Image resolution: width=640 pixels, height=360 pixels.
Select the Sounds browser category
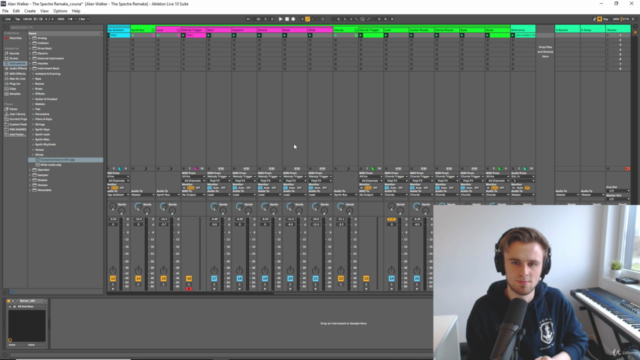(15, 53)
